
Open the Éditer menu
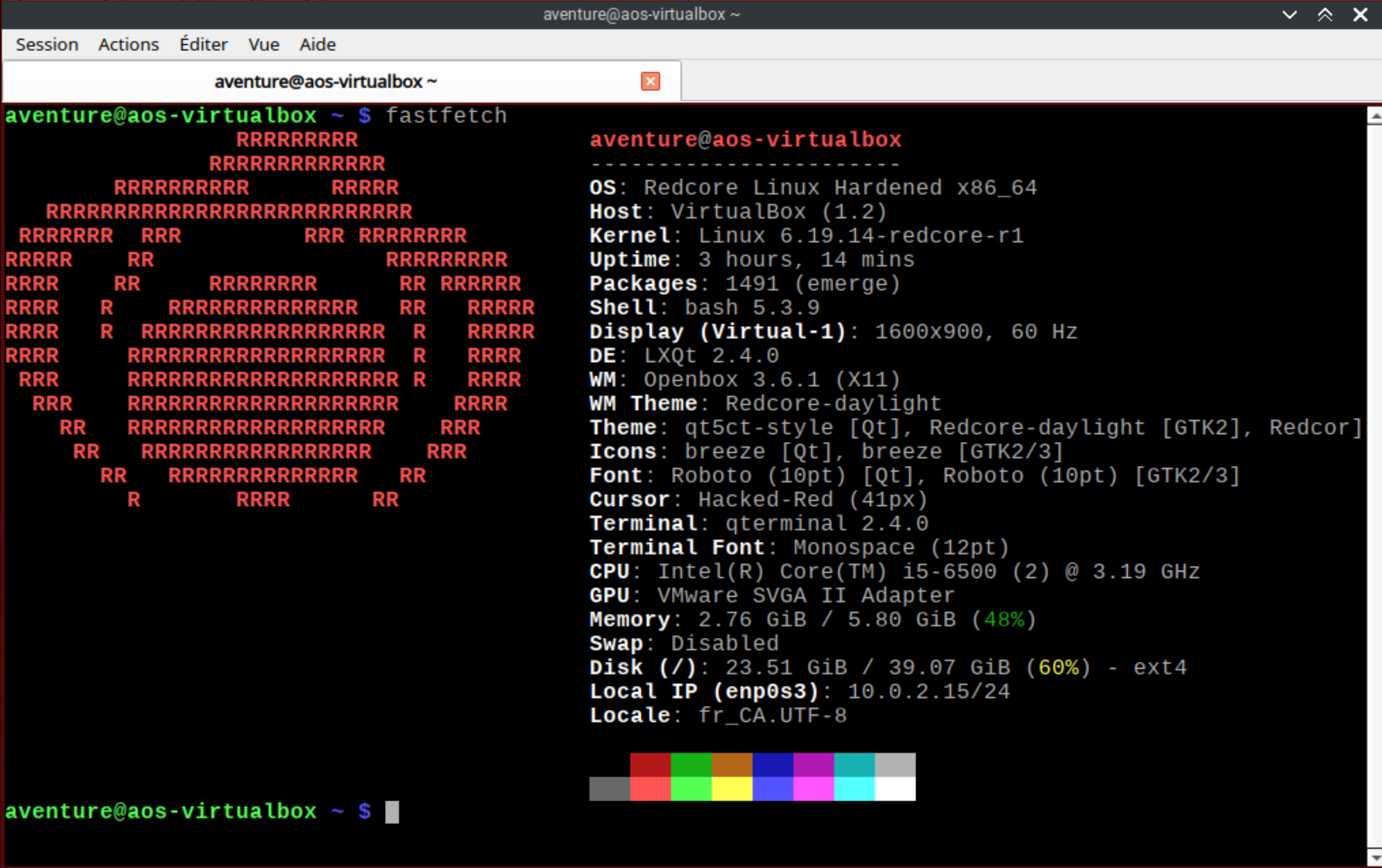tap(203, 44)
